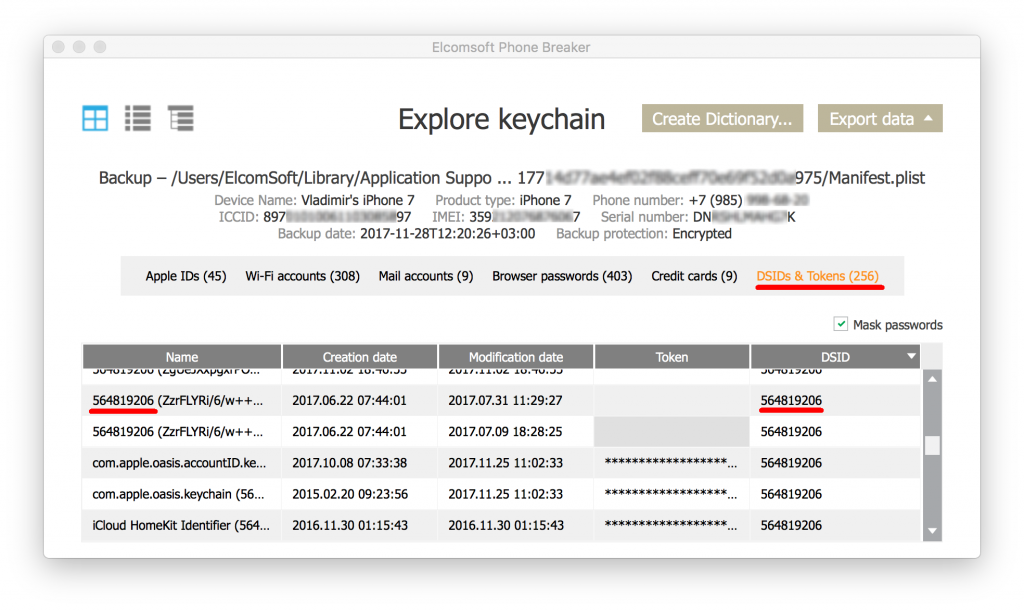Click the Create Dictionary button
The height and width of the screenshot is (610, 1024).
(x=722, y=118)
